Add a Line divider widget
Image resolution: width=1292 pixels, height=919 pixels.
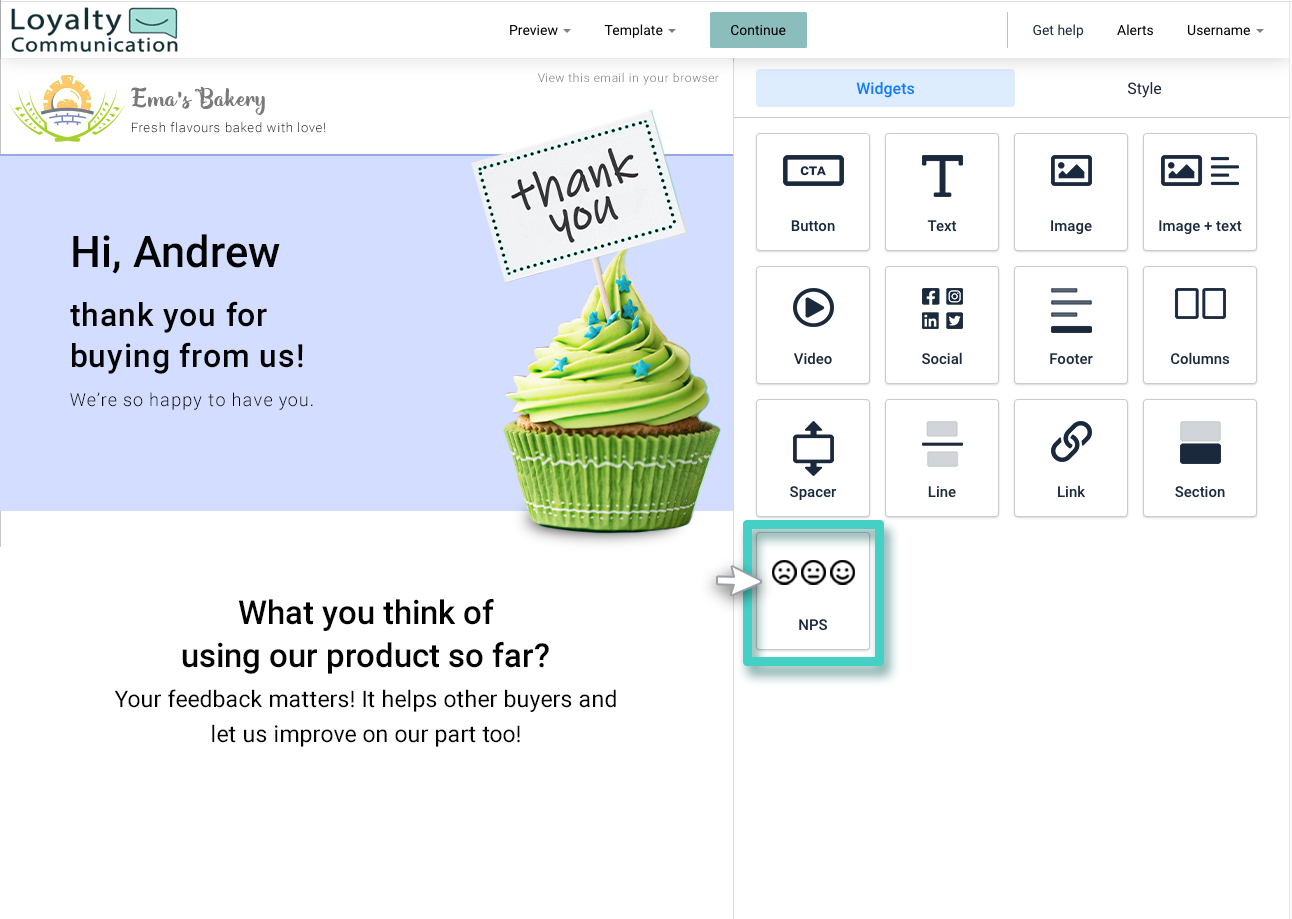(941, 458)
